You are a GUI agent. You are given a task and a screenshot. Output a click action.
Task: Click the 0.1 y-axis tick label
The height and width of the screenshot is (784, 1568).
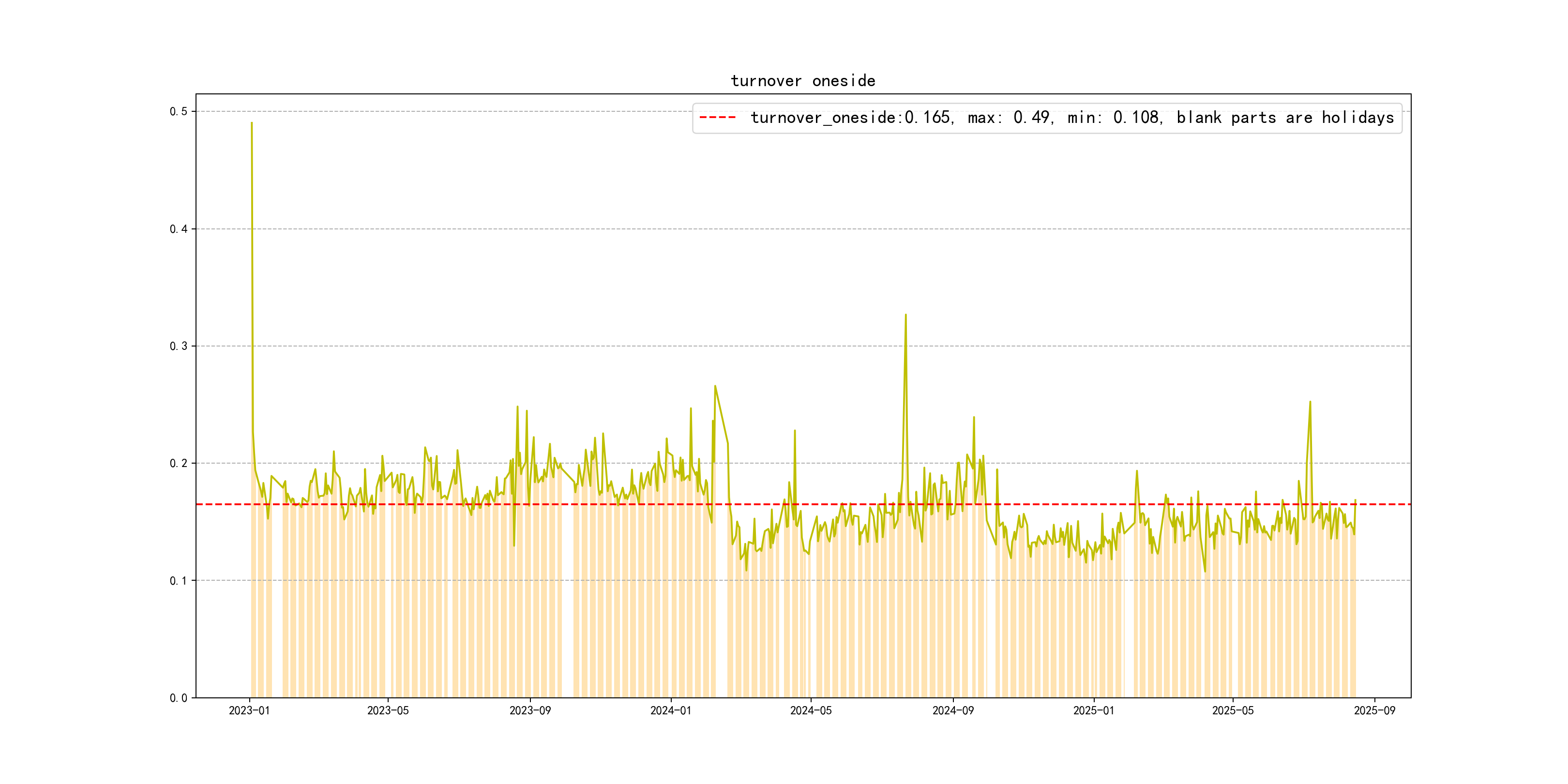coord(178,581)
